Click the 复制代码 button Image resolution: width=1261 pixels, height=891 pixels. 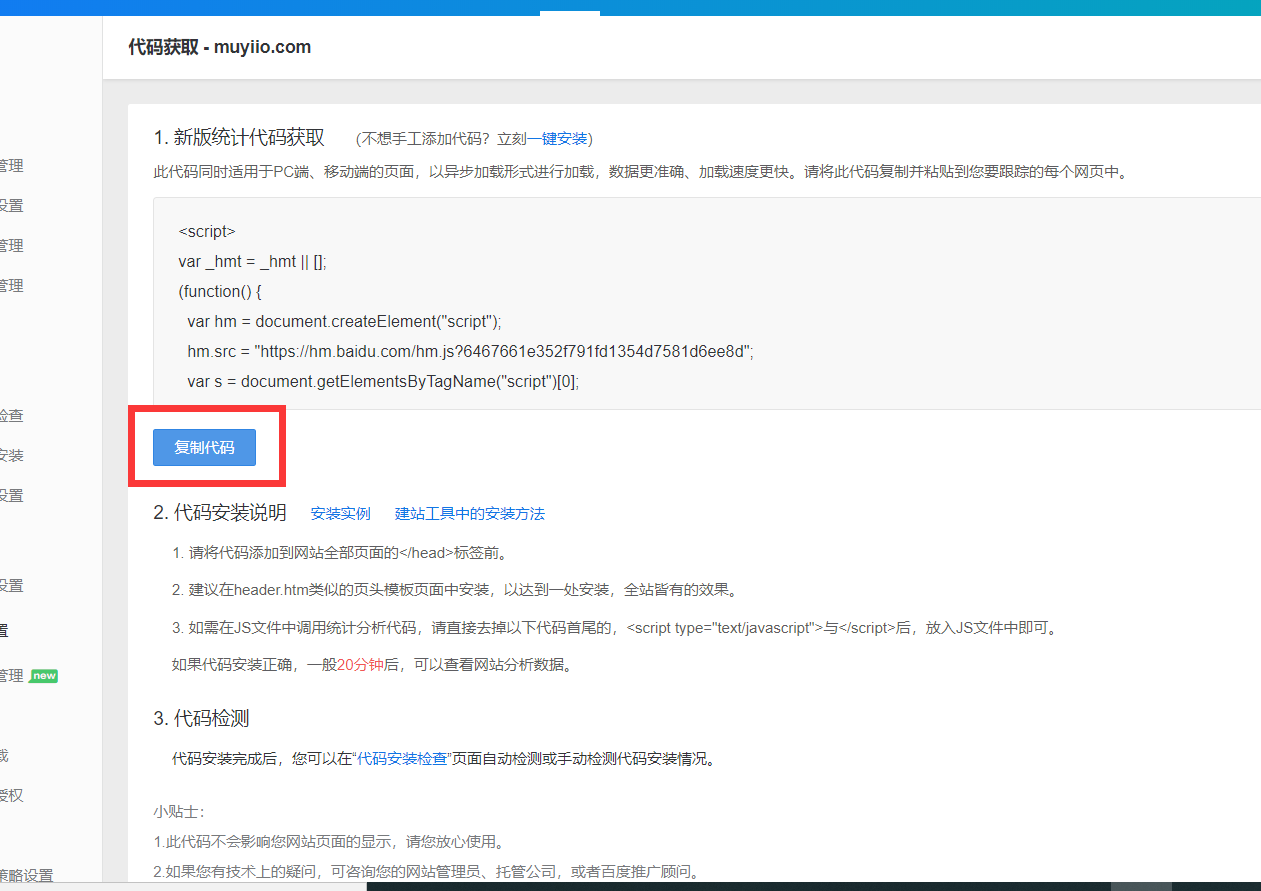[204, 447]
